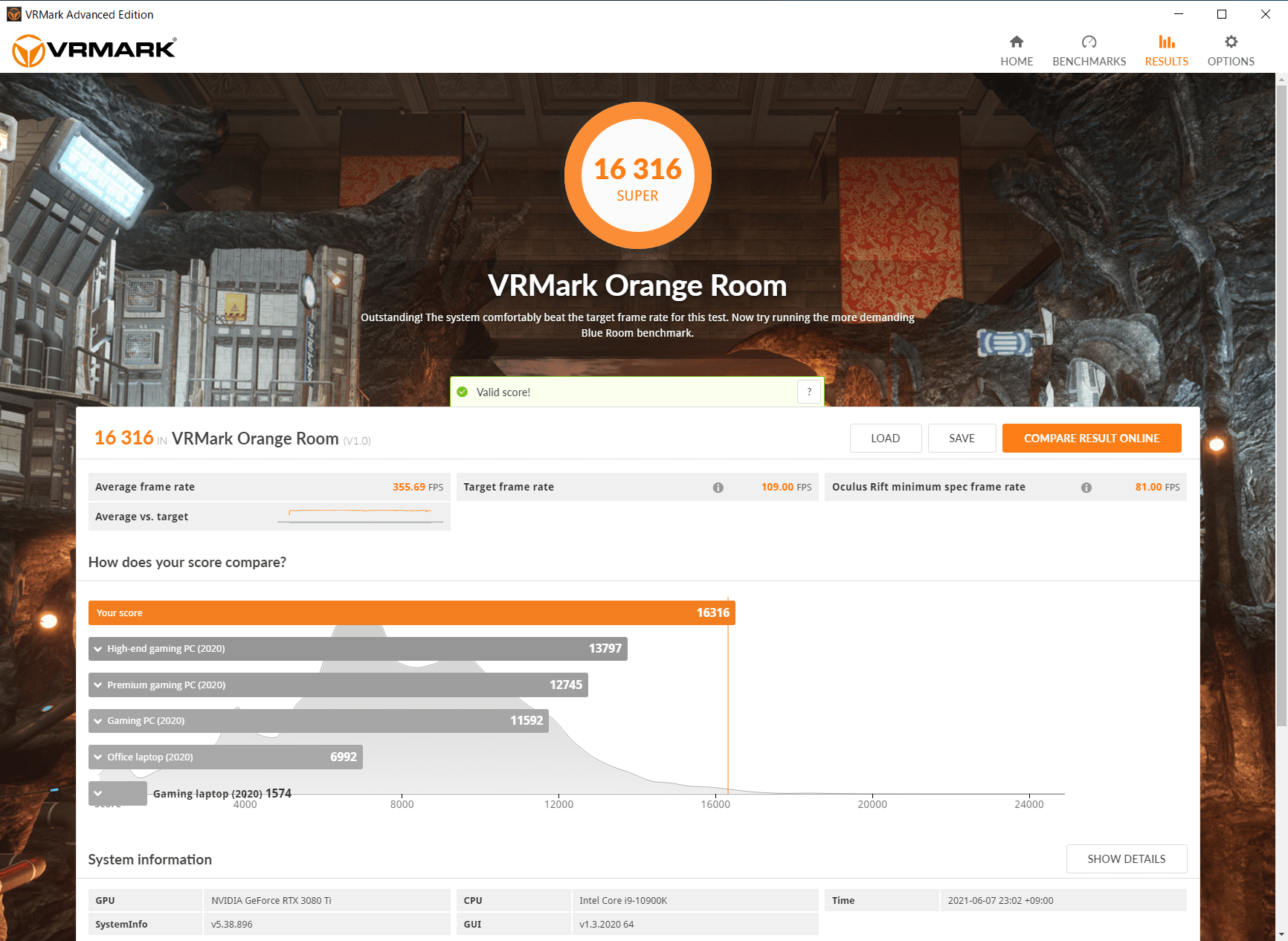Click the 11592 gaming PC score
Image resolution: width=1288 pixels, height=941 pixels.
527,721
